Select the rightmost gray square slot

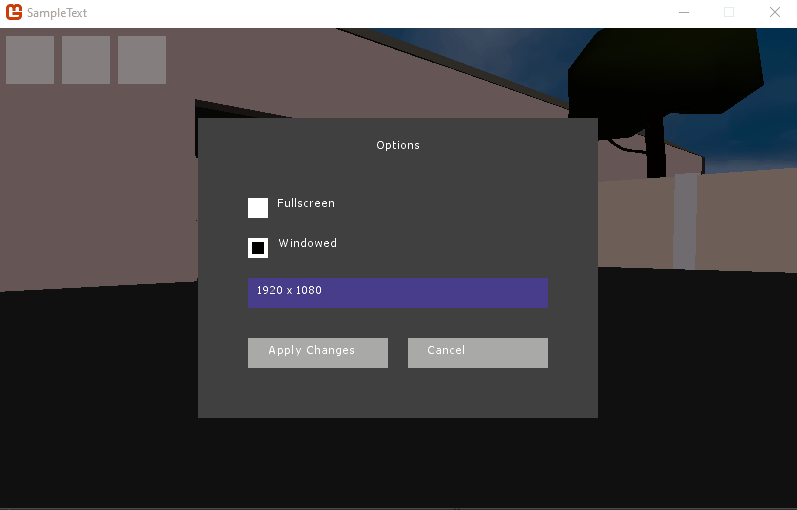142,60
